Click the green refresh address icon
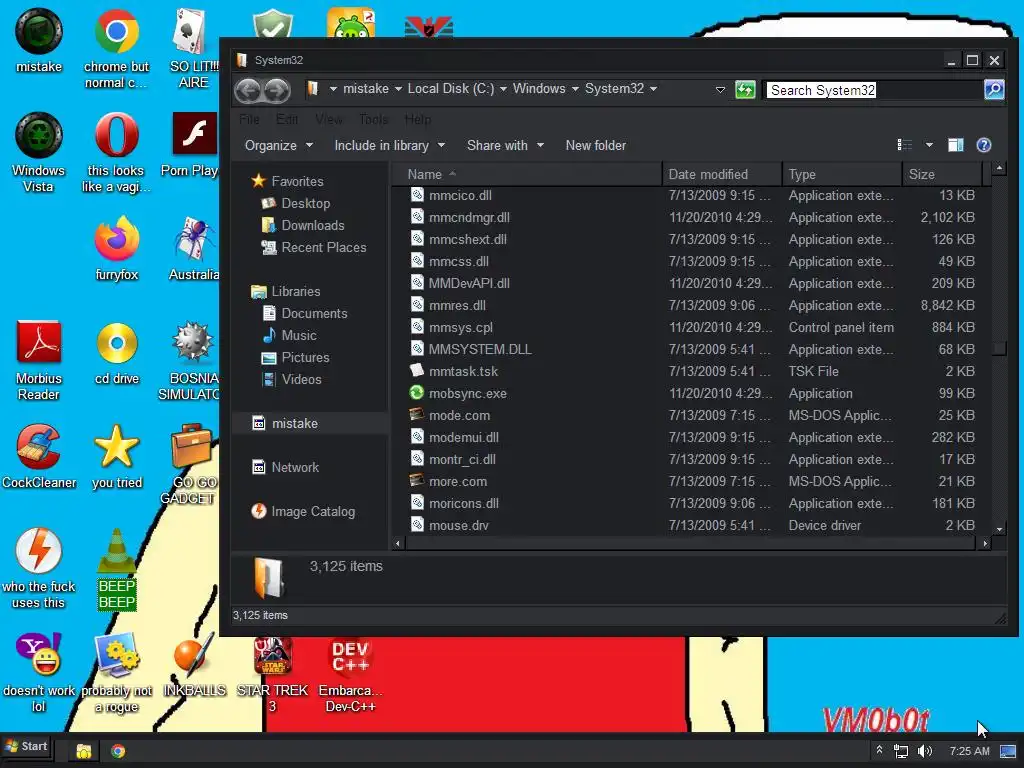Screen dimensions: 1024x768 tap(745, 89)
